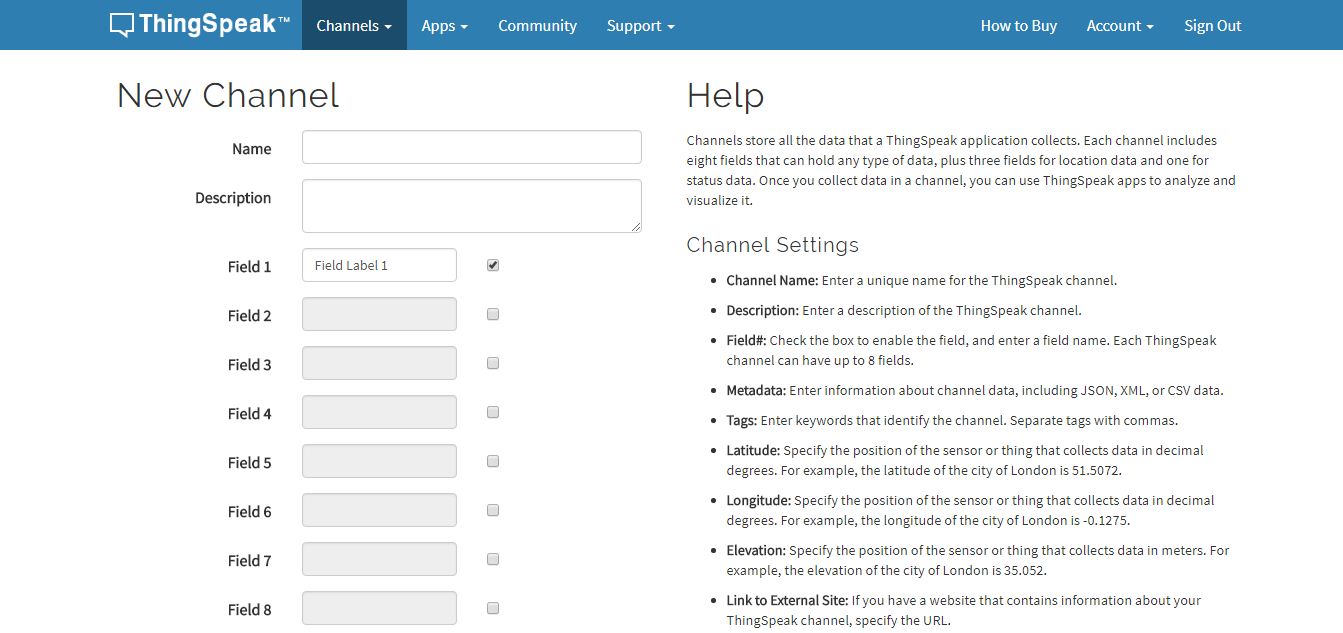Enable the Field 3 checkbox
Screen dimensions: 1343x633
pos(493,363)
